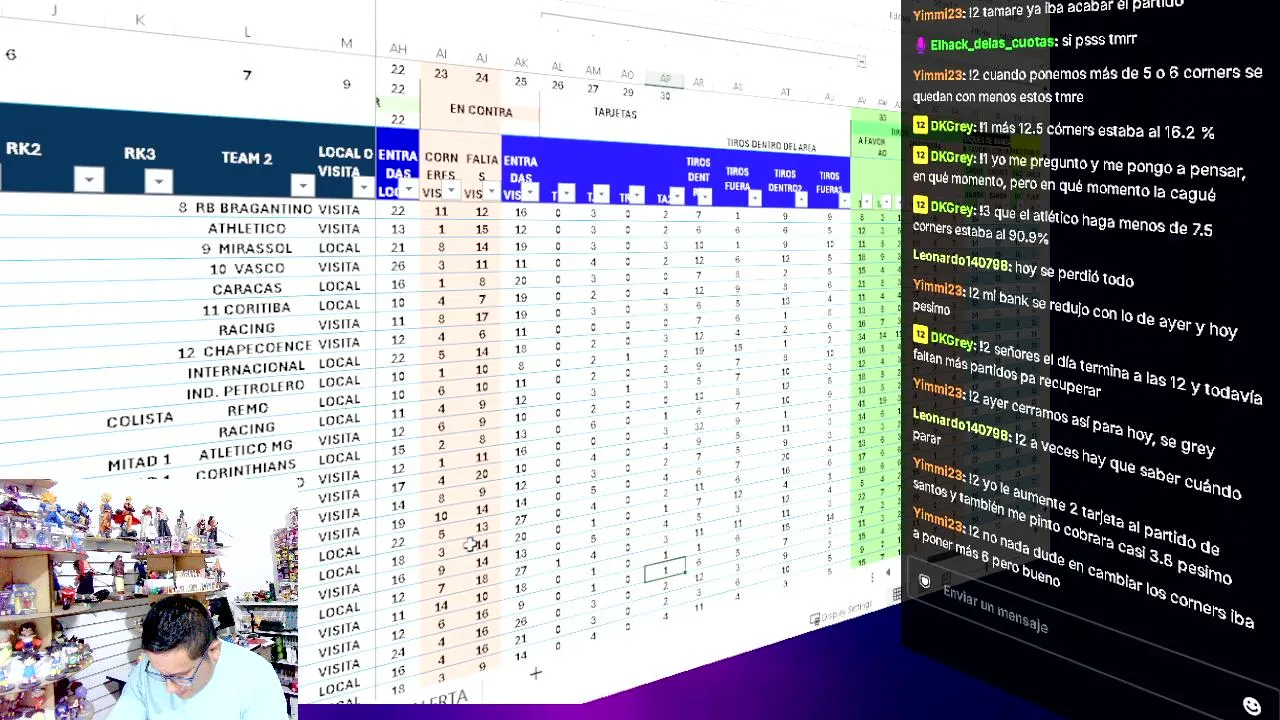Select column K header

click(140, 20)
